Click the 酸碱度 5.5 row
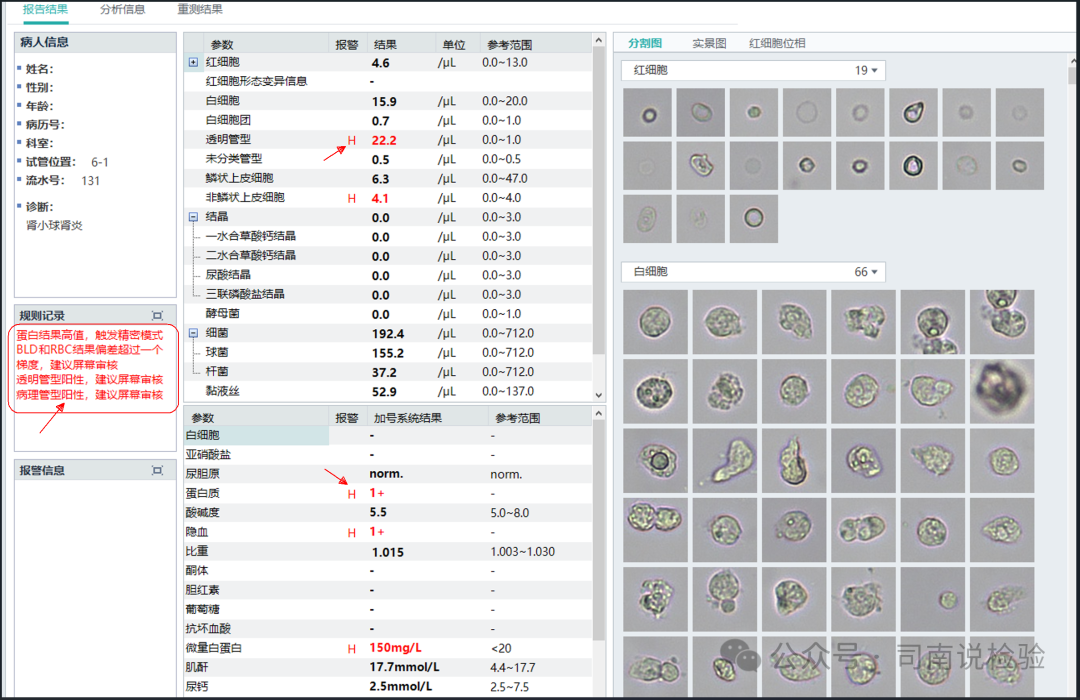The image size is (1080, 700). 387,513
